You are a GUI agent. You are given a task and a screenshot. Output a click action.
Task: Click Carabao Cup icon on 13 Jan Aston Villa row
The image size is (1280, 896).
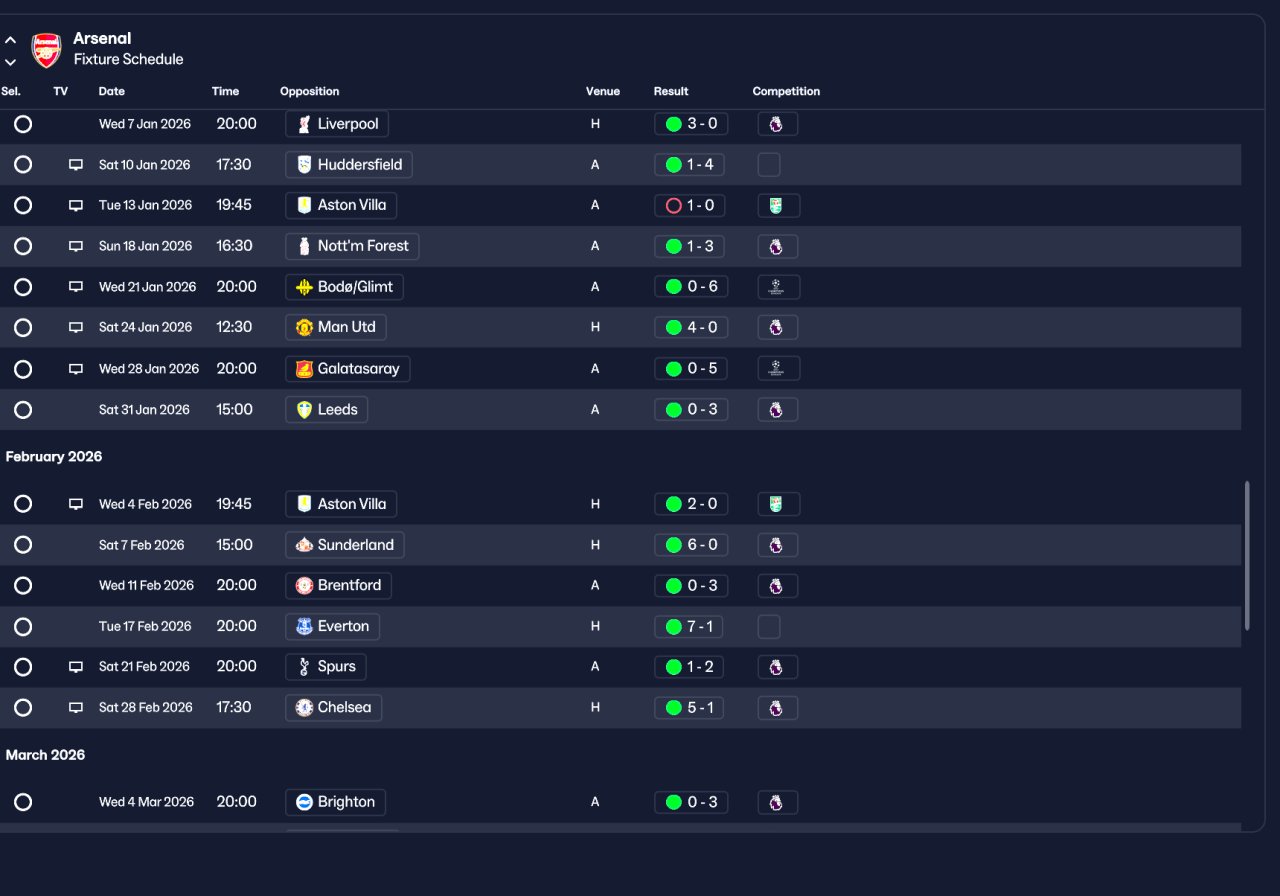click(778, 205)
